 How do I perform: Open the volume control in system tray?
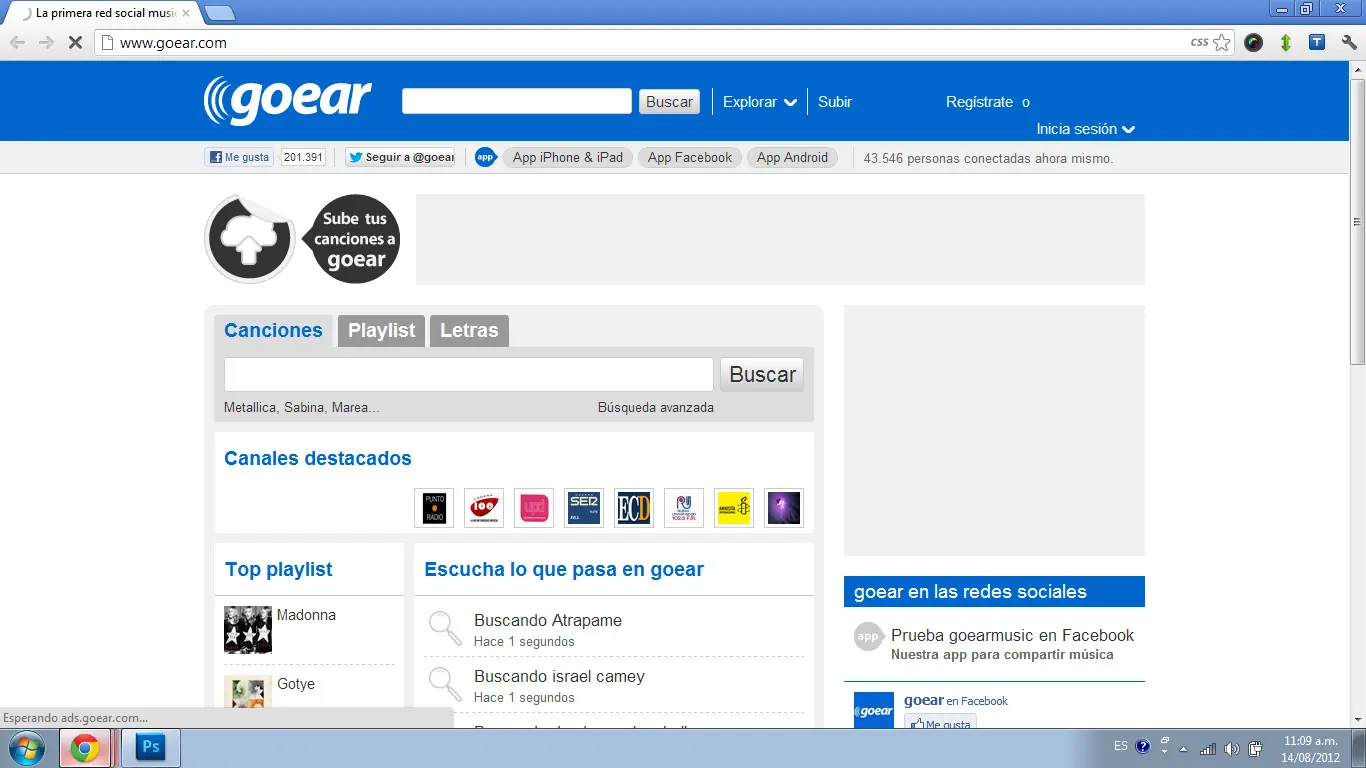(1232, 749)
